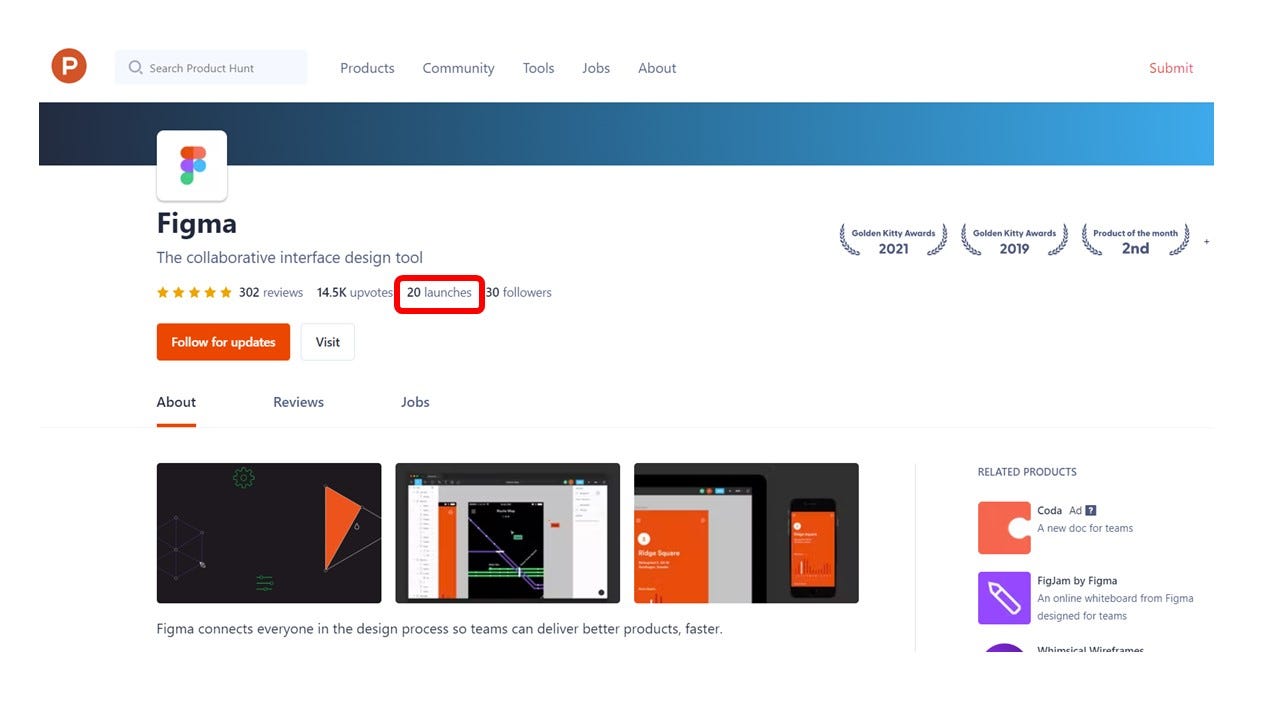
Task: Focus the Search Product Hunt field
Action: pyautogui.click(x=211, y=68)
